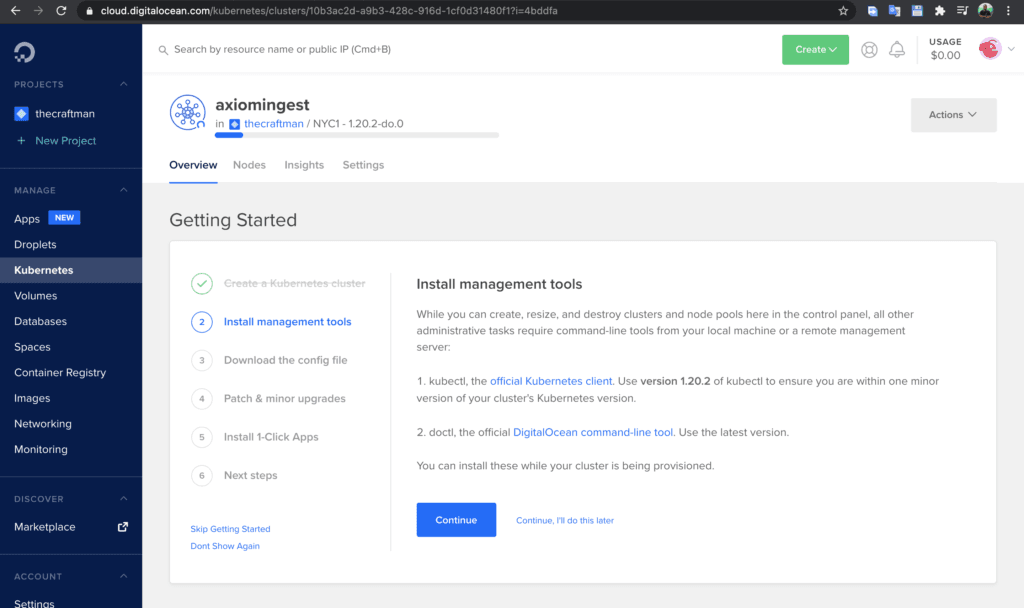Open the Actions dropdown
This screenshot has height=608, width=1024.
[x=953, y=115]
